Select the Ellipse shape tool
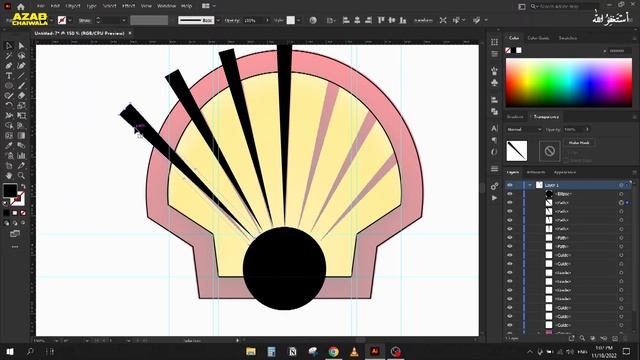This screenshot has height=360, width=640. [x=9, y=86]
